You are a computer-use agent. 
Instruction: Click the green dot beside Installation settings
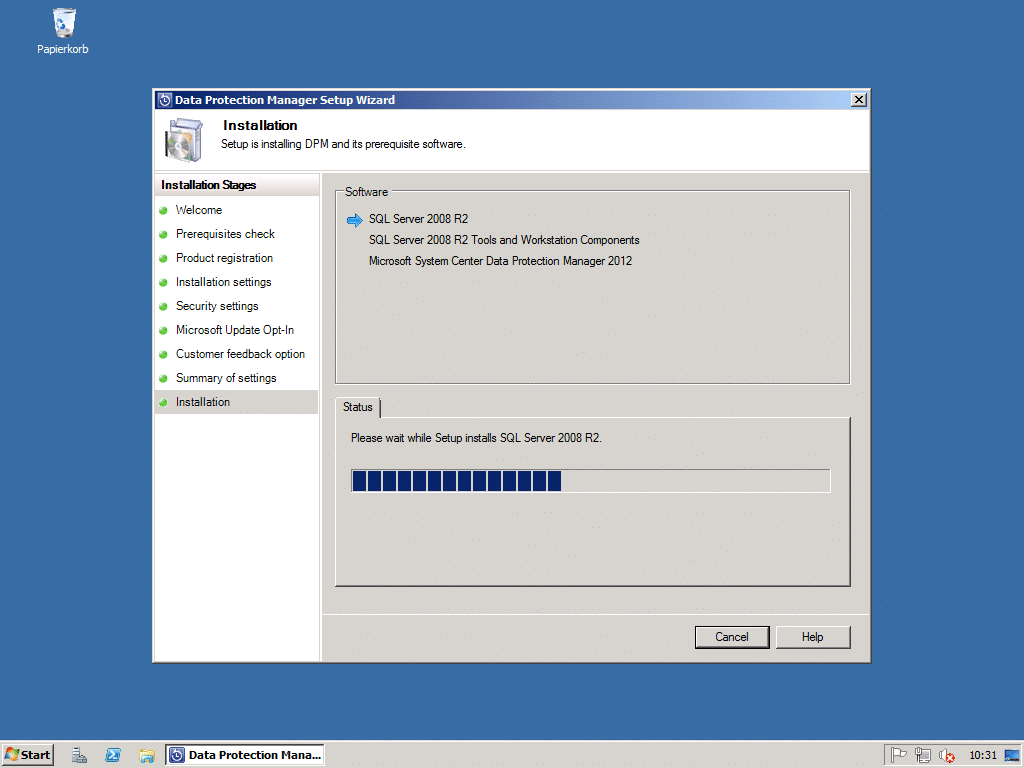point(163,282)
